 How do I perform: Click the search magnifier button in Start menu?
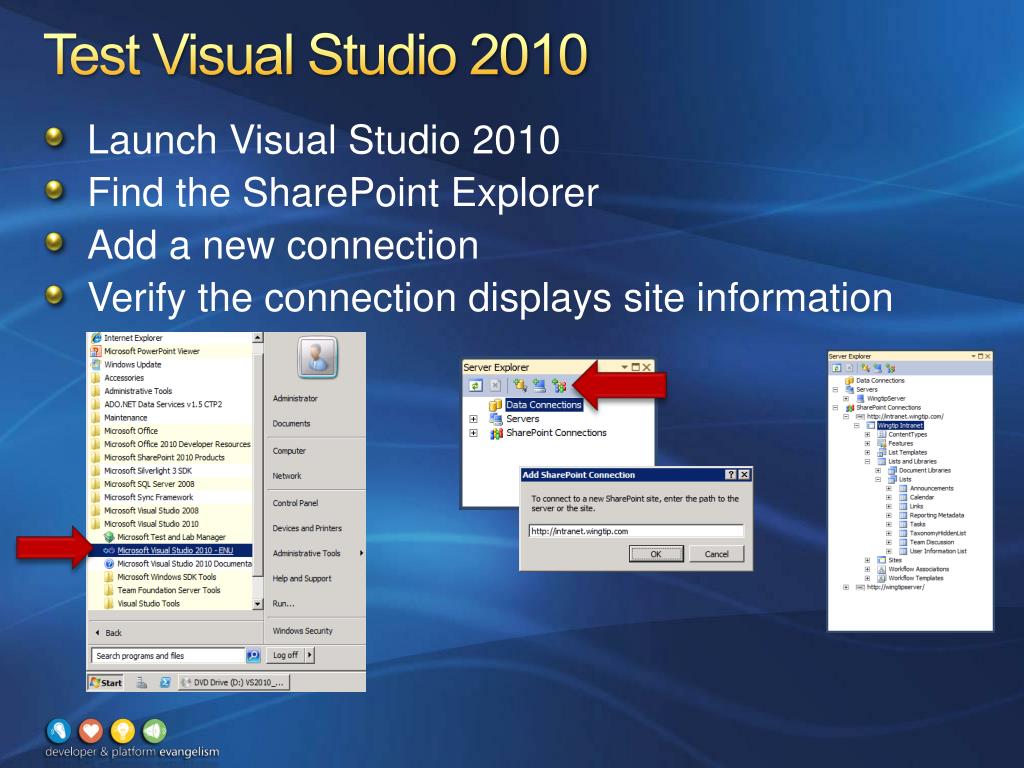253,655
